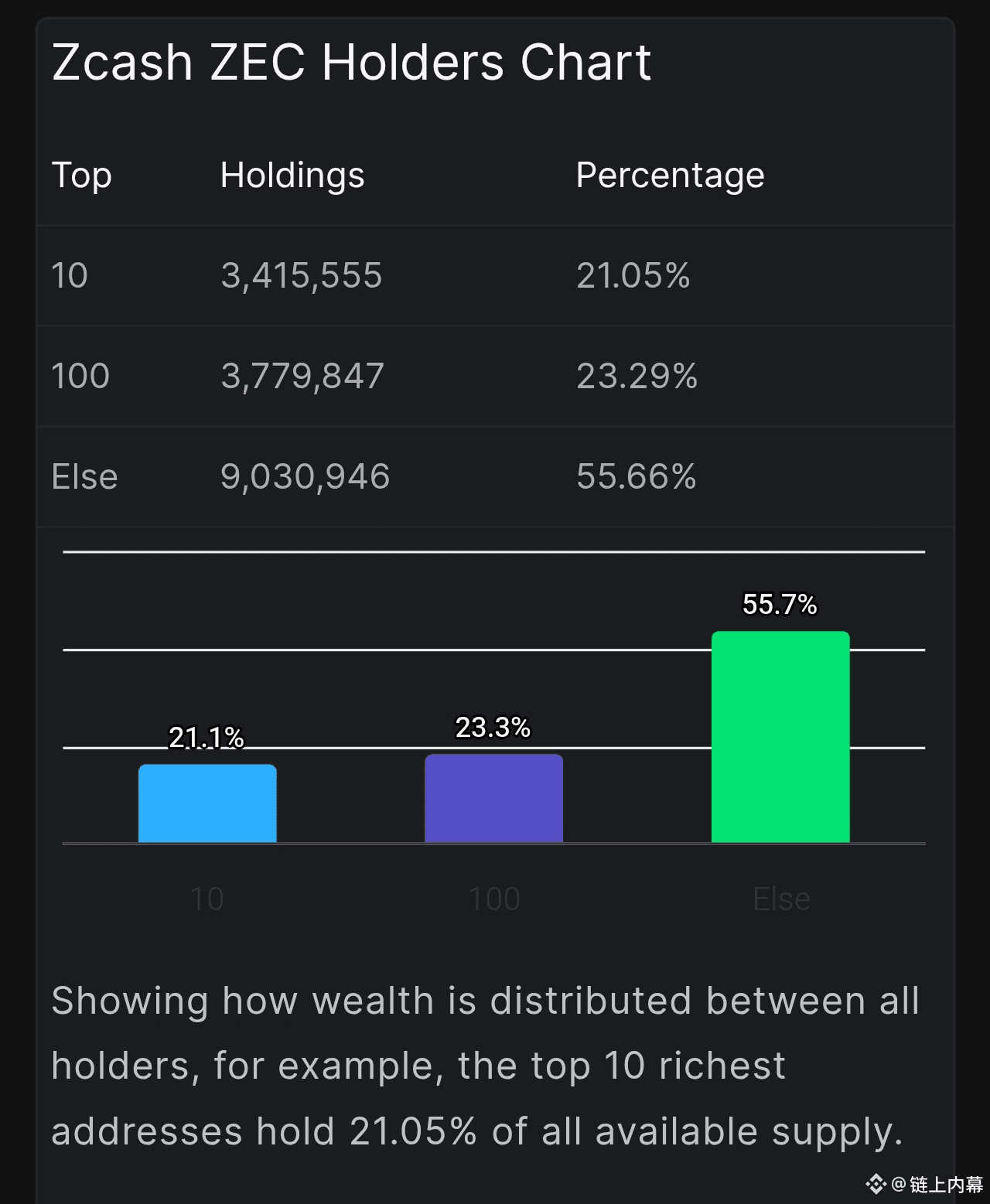Viewport: 990px width, 1204px height.
Task: Click the blue top 10 bar
Action: 207,803
